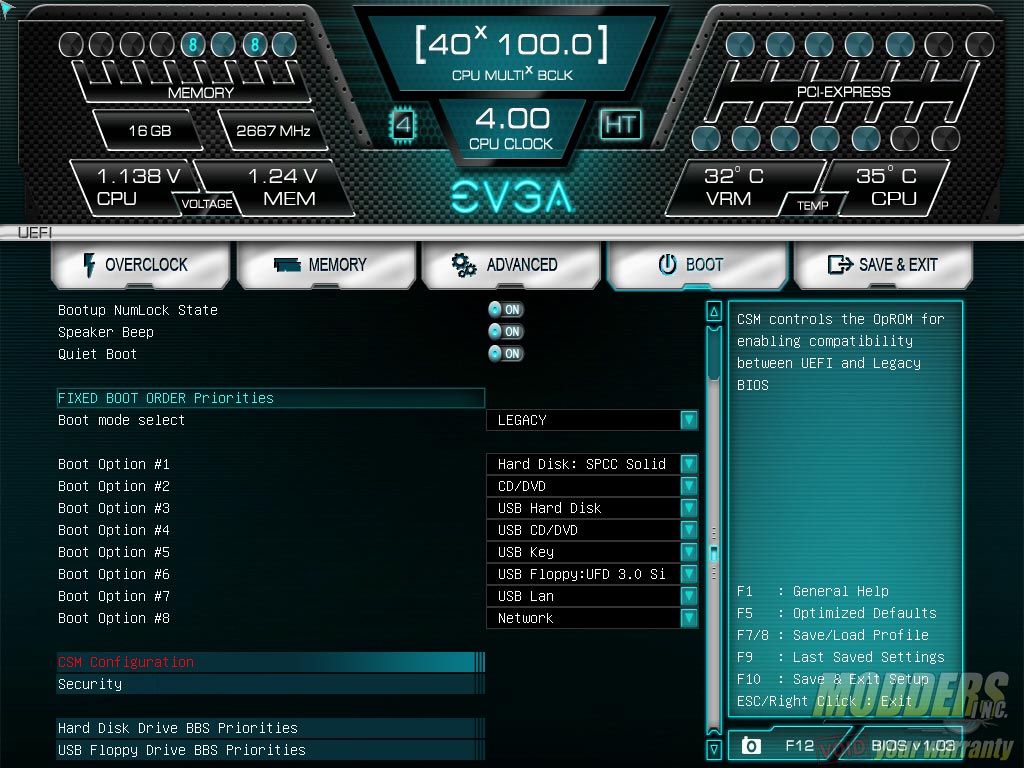Click the Quiet Boot label
1024x768 pixels.
click(x=97, y=354)
